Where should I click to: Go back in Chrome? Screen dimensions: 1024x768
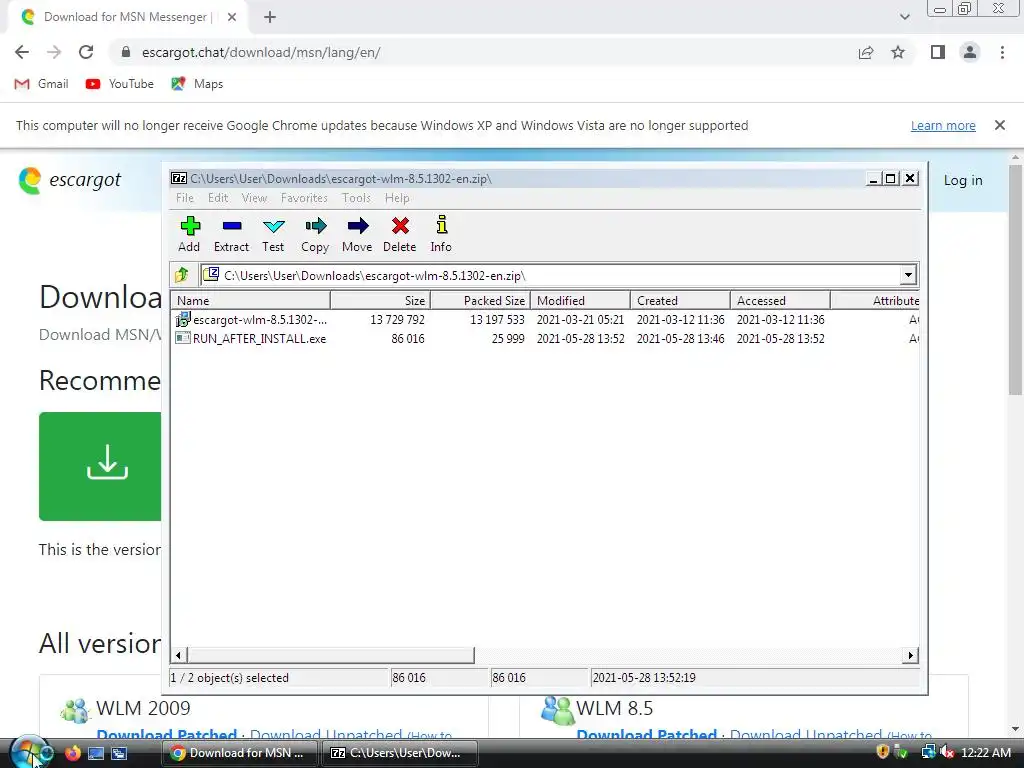click(x=22, y=52)
